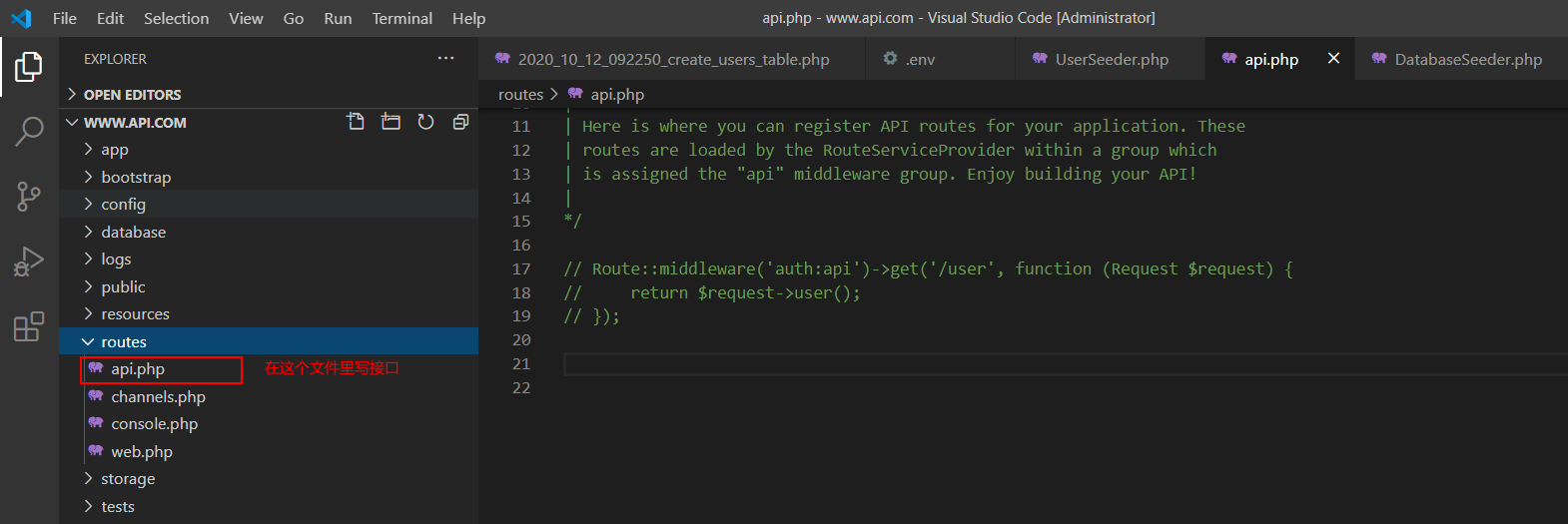Expand the public folder

point(269,286)
